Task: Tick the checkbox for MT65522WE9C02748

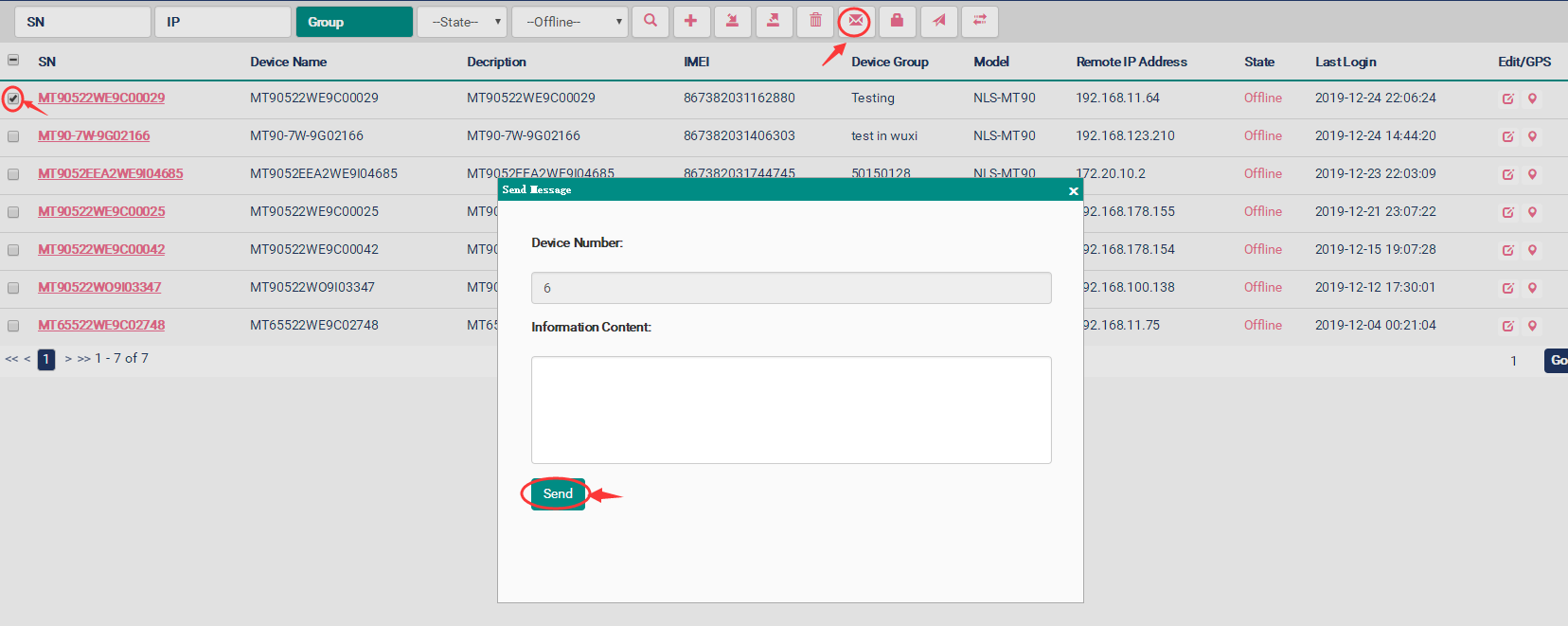Action: 13,326
